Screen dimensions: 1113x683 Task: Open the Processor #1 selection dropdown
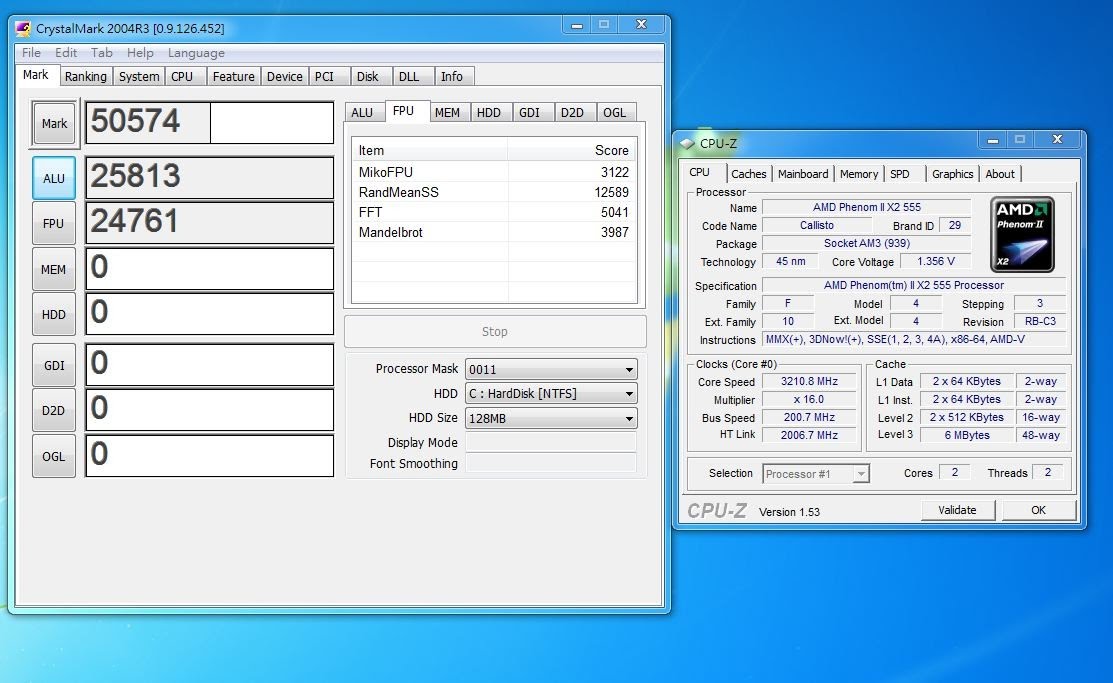(816, 474)
